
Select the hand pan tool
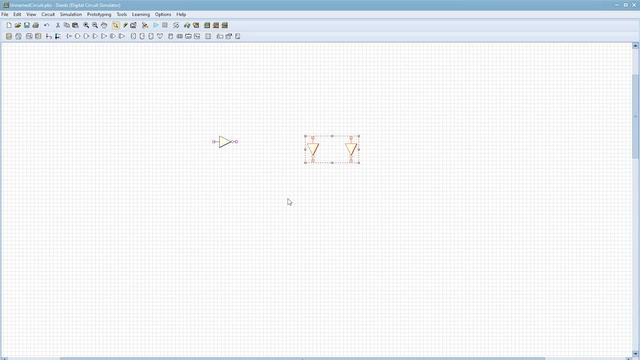[x=104, y=25]
